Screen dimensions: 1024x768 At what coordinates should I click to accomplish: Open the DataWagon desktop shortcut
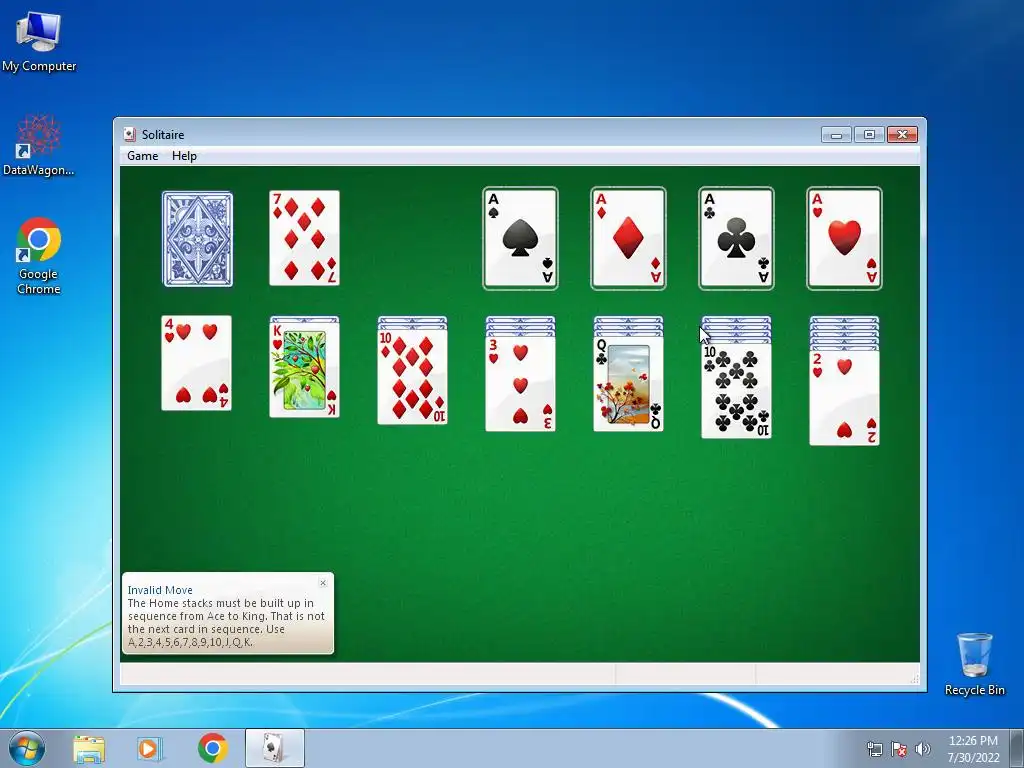(39, 145)
